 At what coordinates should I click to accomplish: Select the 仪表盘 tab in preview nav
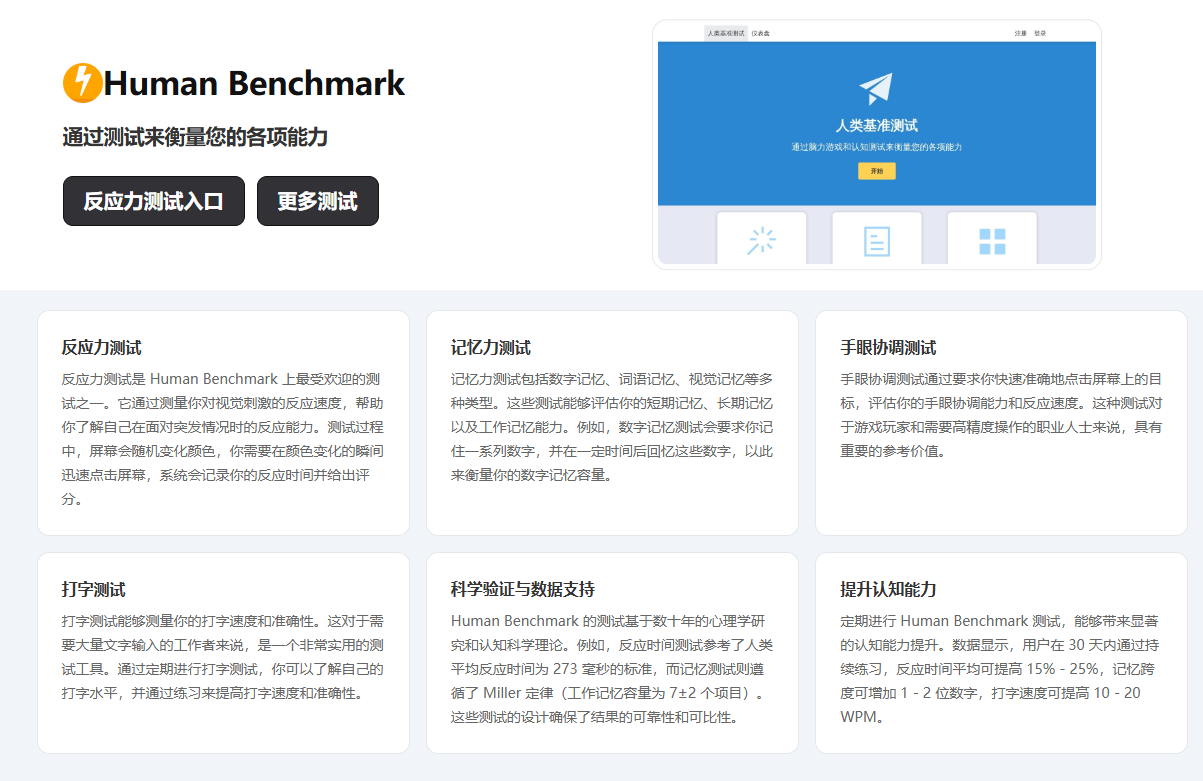(761, 33)
